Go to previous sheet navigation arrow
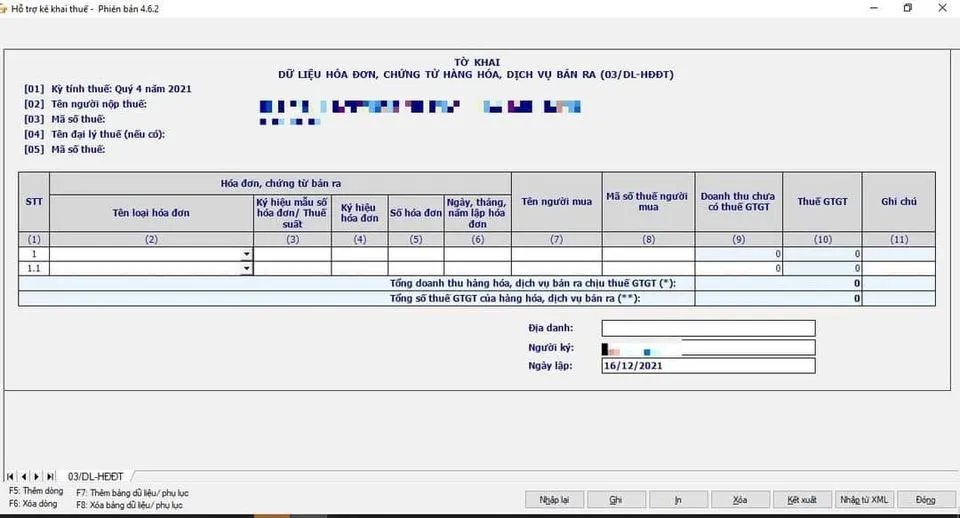The image size is (960, 518). pyautogui.click(x=23, y=476)
